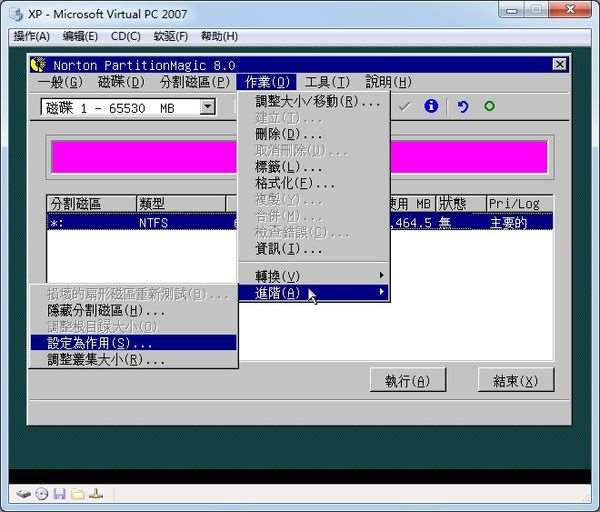
Task: Click the 結束(X) button
Action: pyautogui.click(x=515, y=380)
